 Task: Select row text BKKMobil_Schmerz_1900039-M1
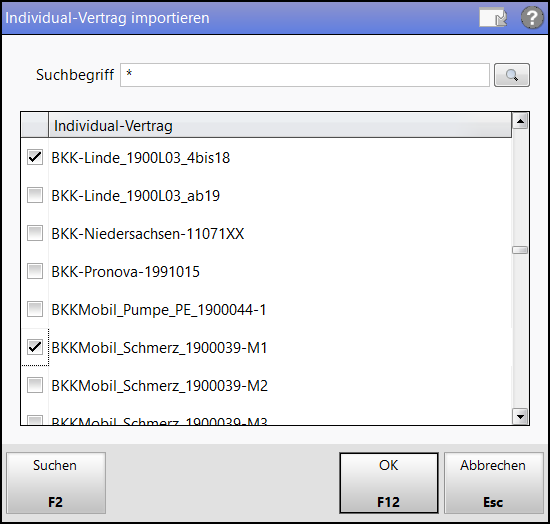tap(160, 348)
